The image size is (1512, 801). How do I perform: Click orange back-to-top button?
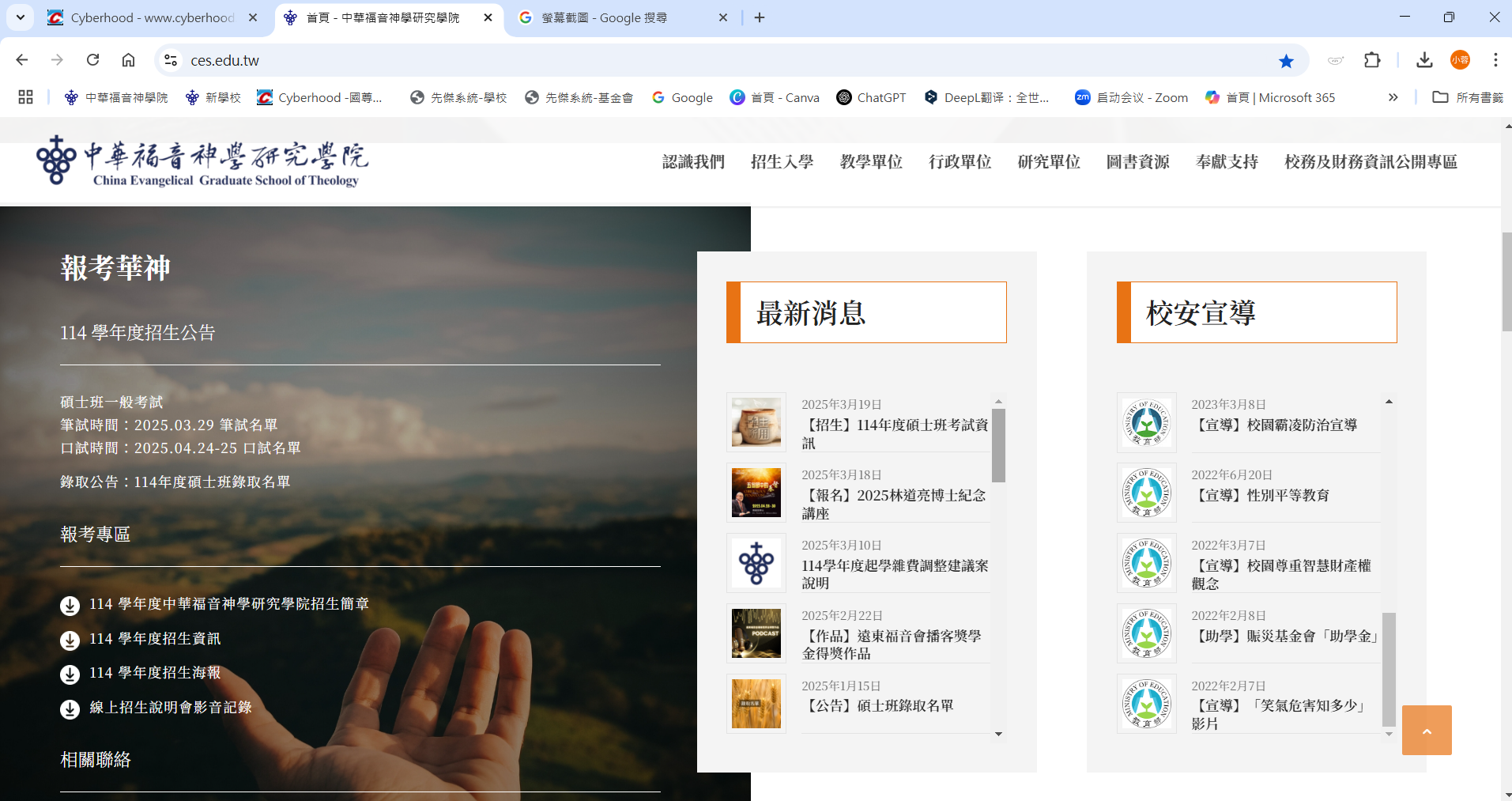1427,730
